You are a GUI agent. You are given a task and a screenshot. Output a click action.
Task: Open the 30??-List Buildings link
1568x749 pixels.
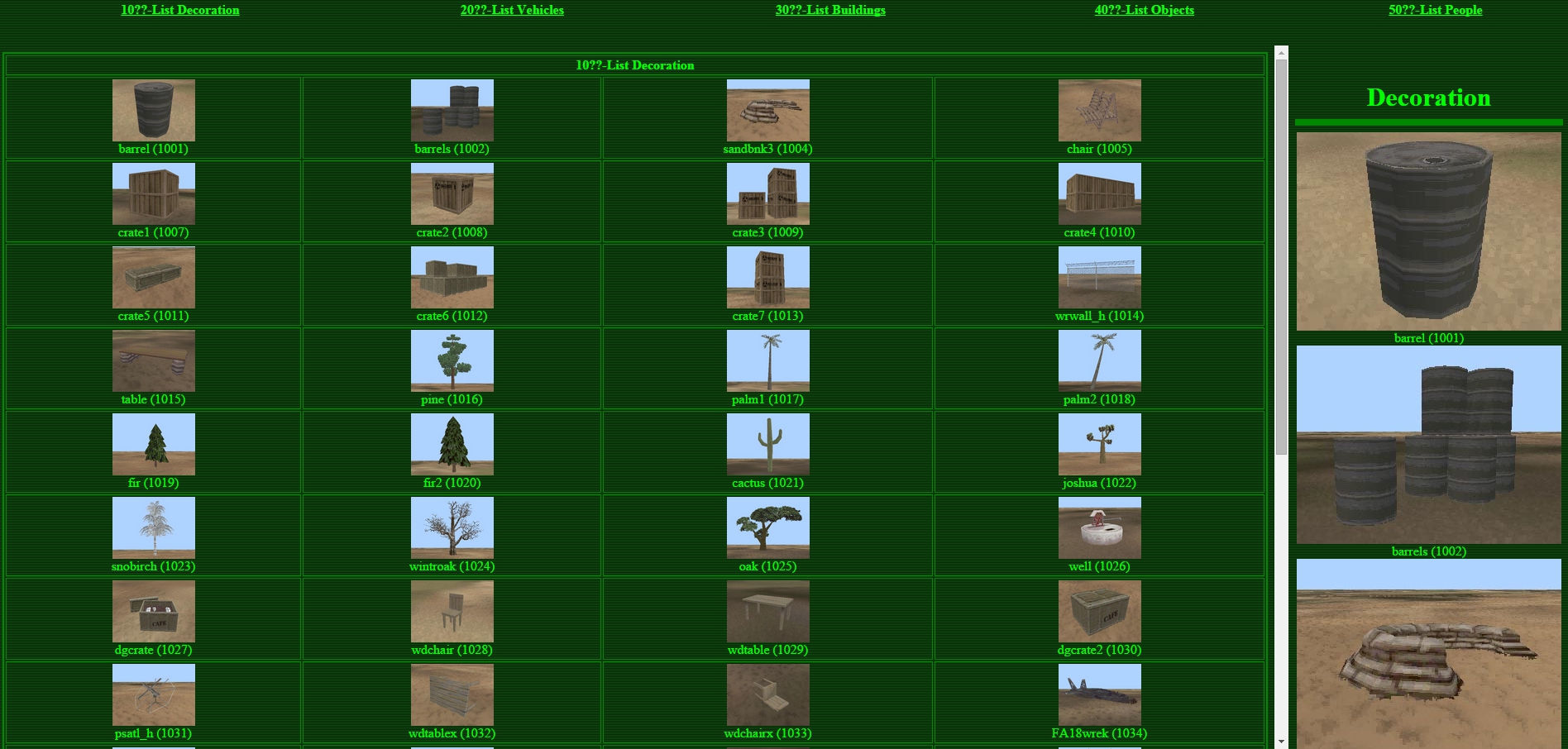coord(830,10)
